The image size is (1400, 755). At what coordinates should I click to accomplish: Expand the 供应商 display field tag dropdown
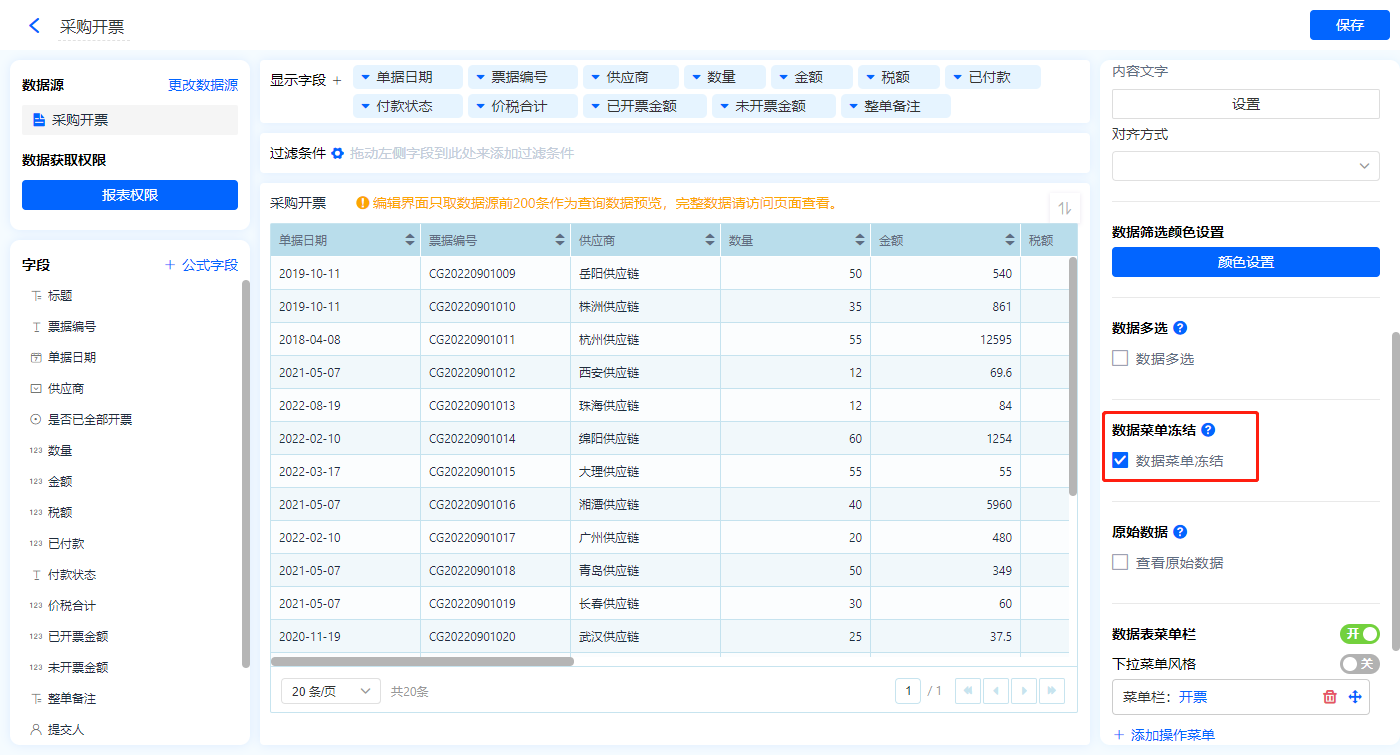click(595, 77)
